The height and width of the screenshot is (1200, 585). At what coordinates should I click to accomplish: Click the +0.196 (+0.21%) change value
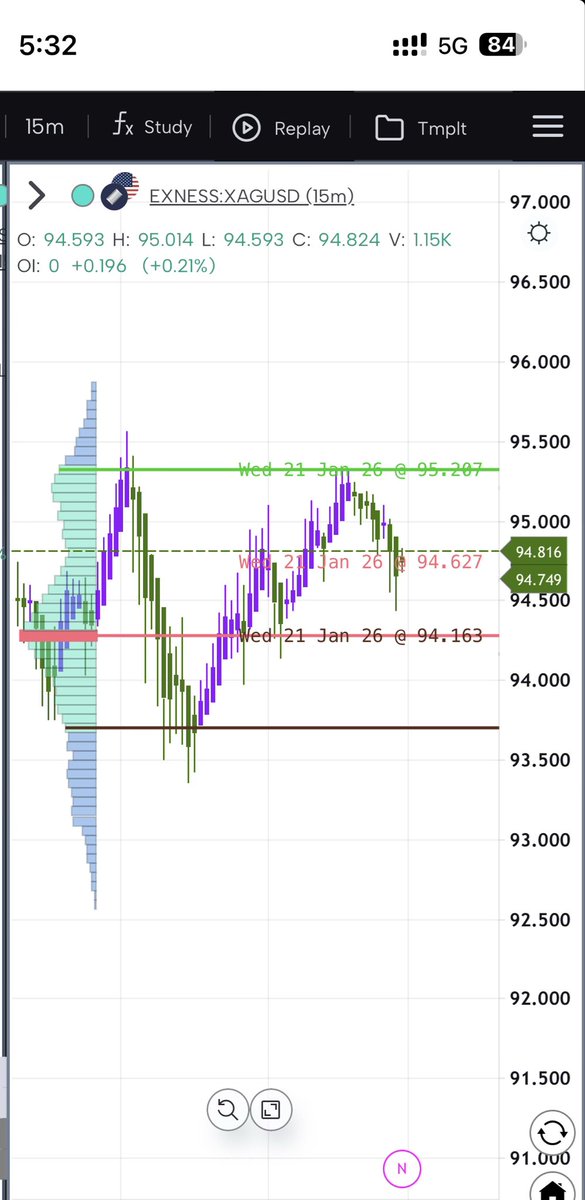pos(143,265)
